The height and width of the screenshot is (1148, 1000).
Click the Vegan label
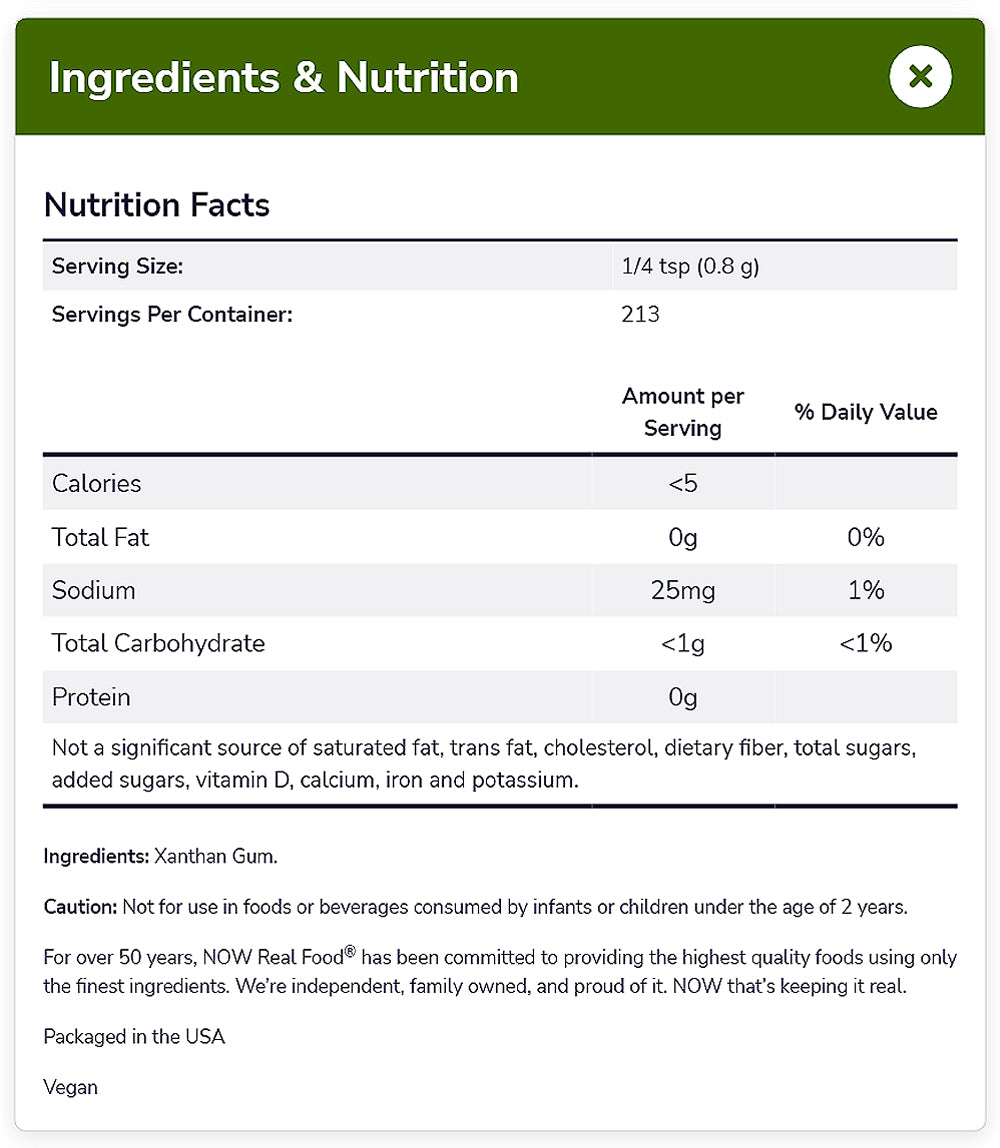71,1086
